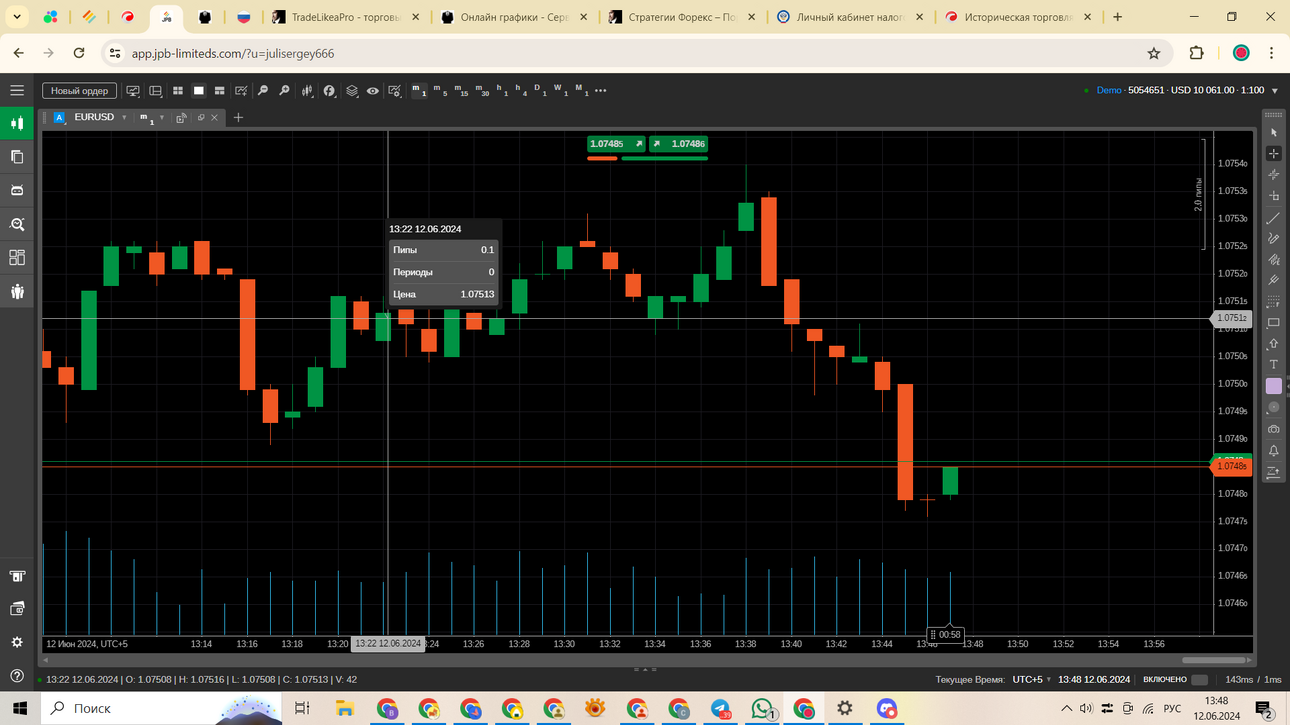Open File Explorer from the taskbar
This screenshot has width=1290, height=725.
(345, 708)
